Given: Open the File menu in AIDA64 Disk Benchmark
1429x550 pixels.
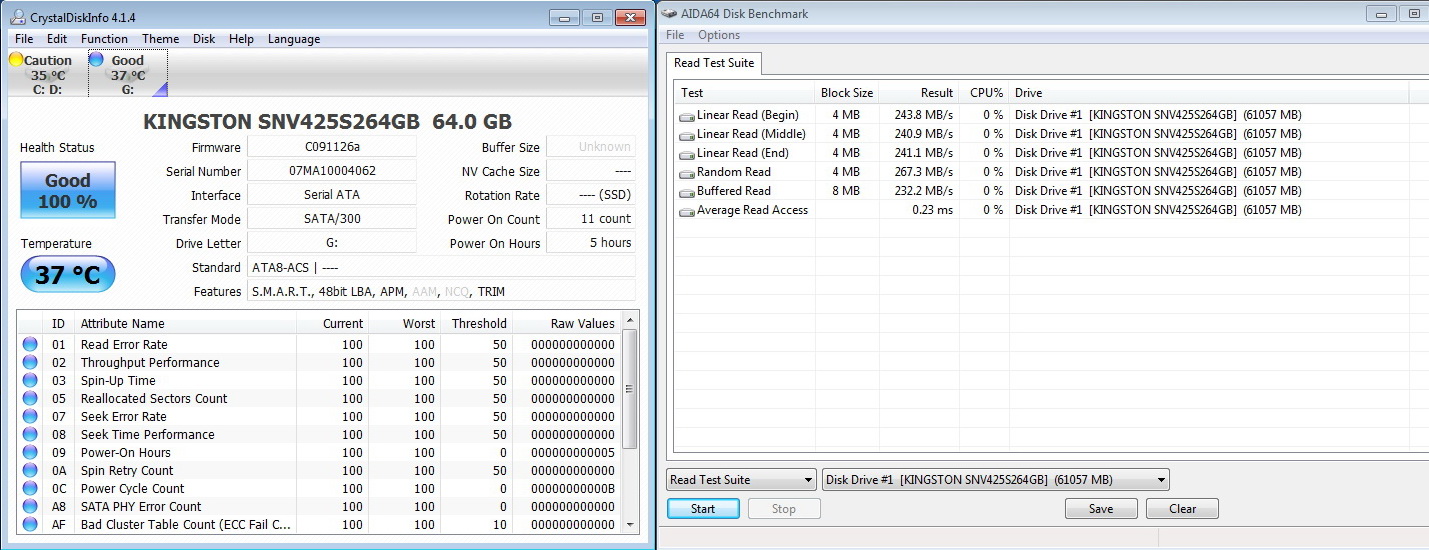Looking at the screenshot, I should [x=675, y=35].
